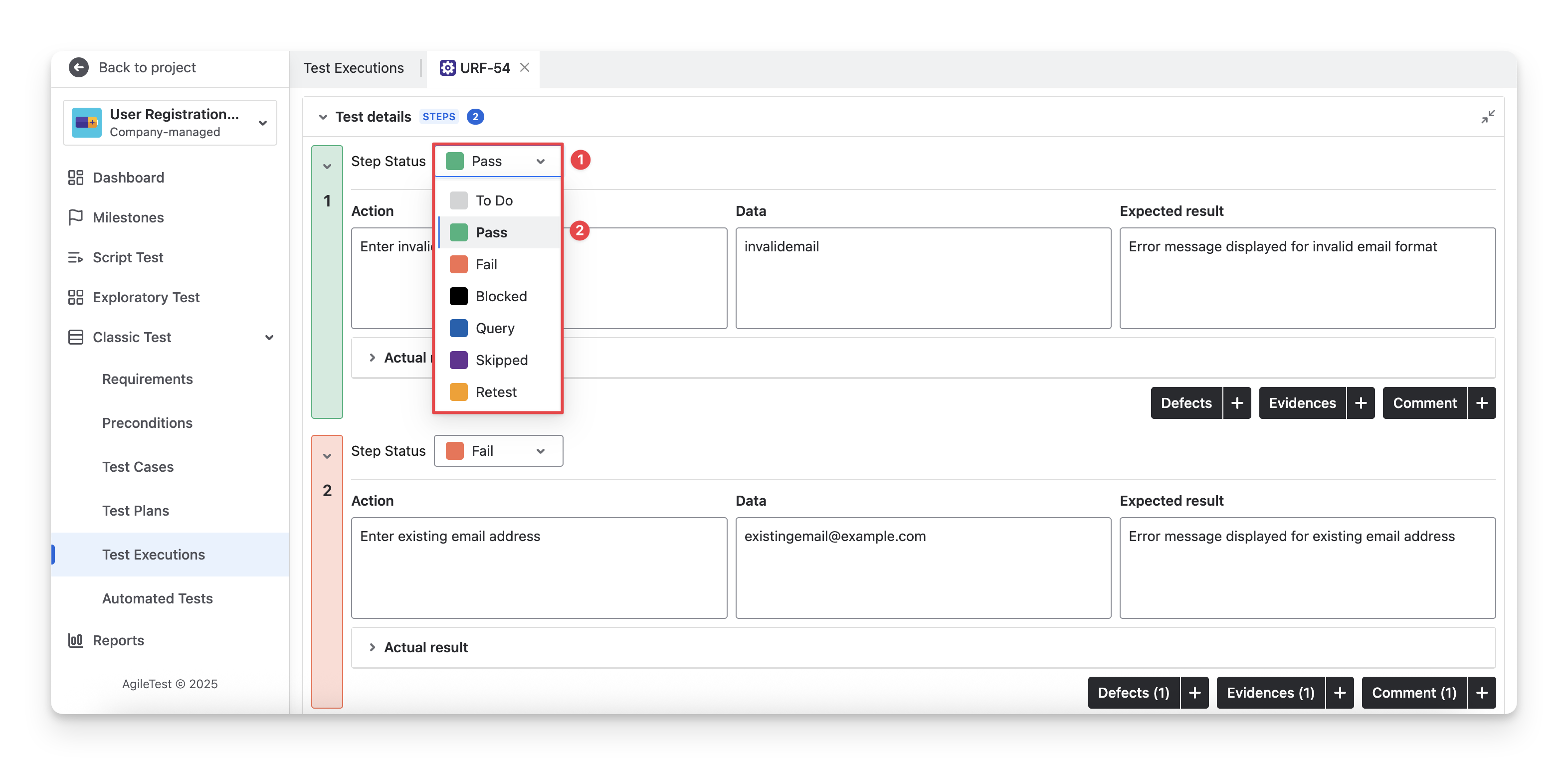Screen dimensions: 1568x765
Task: Collapse step 1 with its chevron
Action: click(327, 166)
